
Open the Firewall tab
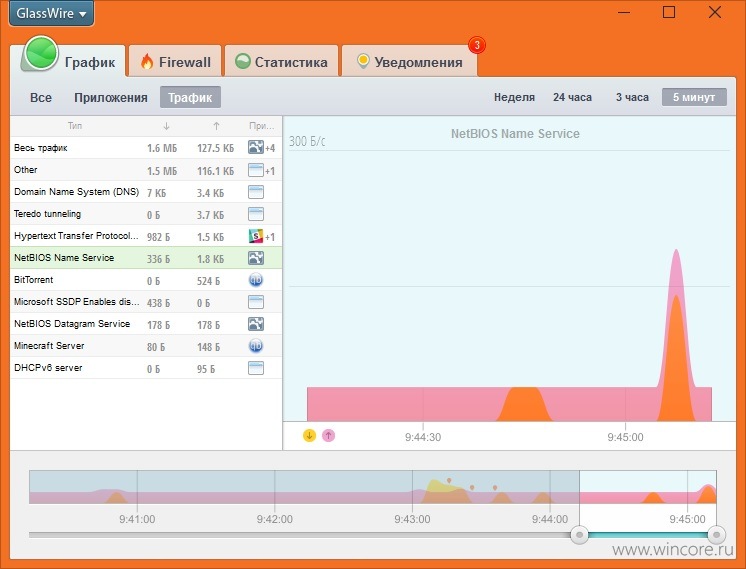point(175,62)
